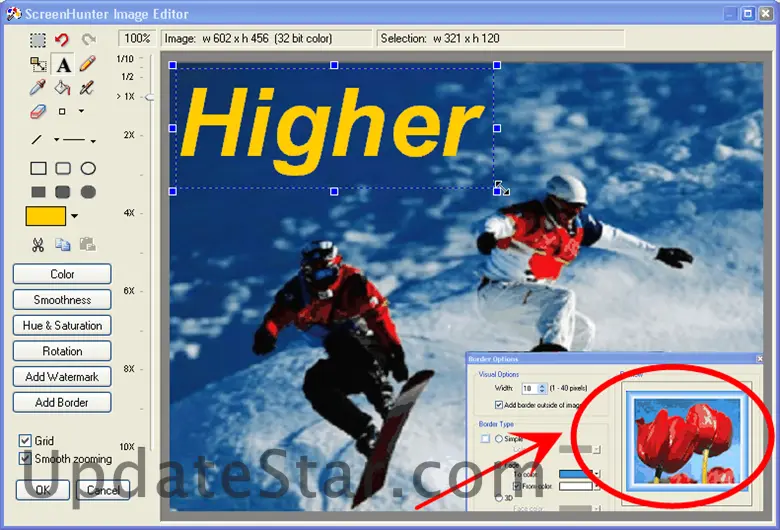This screenshot has width=780, height=530.
Task: Open the yellow color swatch dropdown arrow
Action: coord(74,216)
